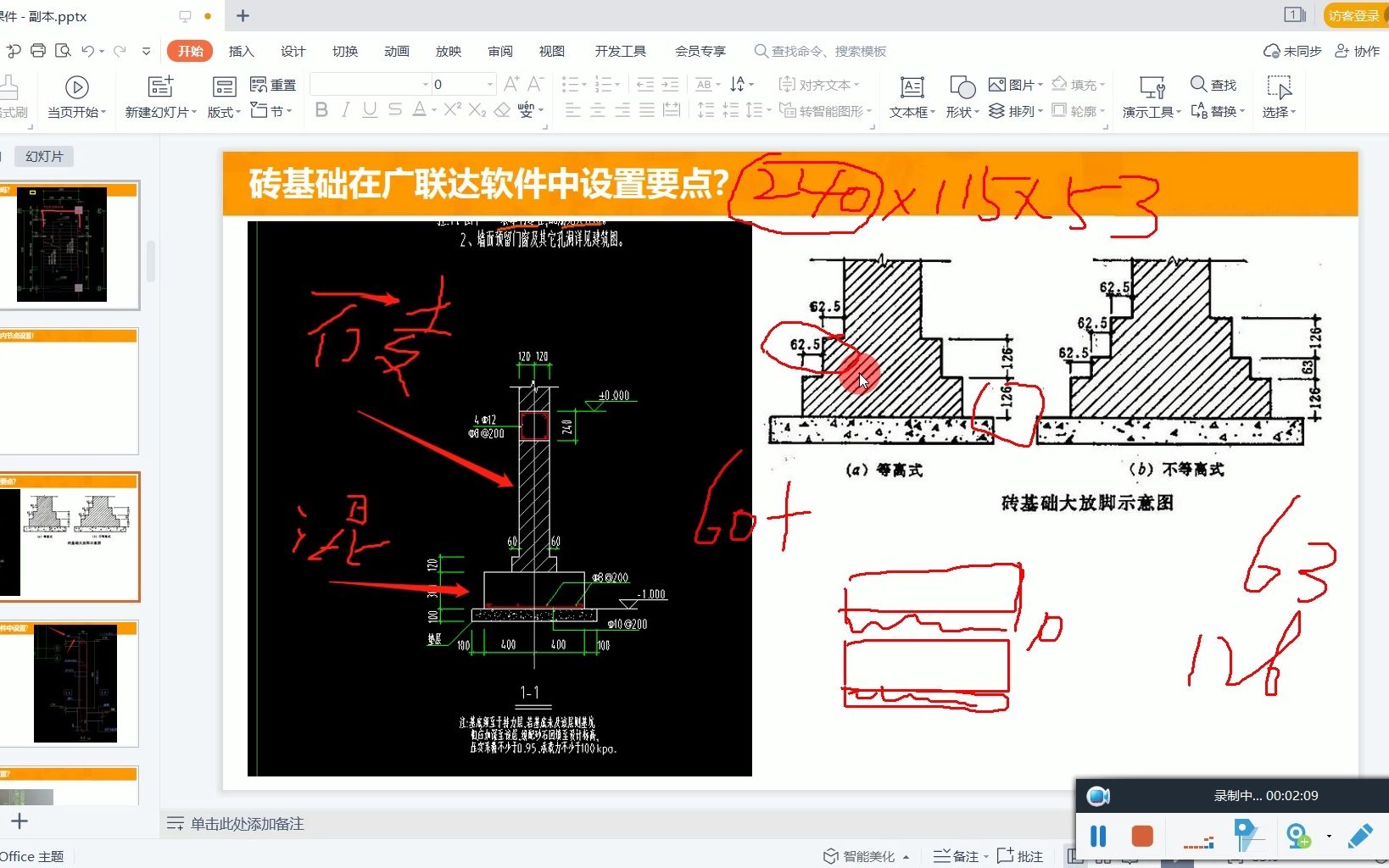Open the Shapes (形状) gallery

pyautogui.click(x=962, y=97)
